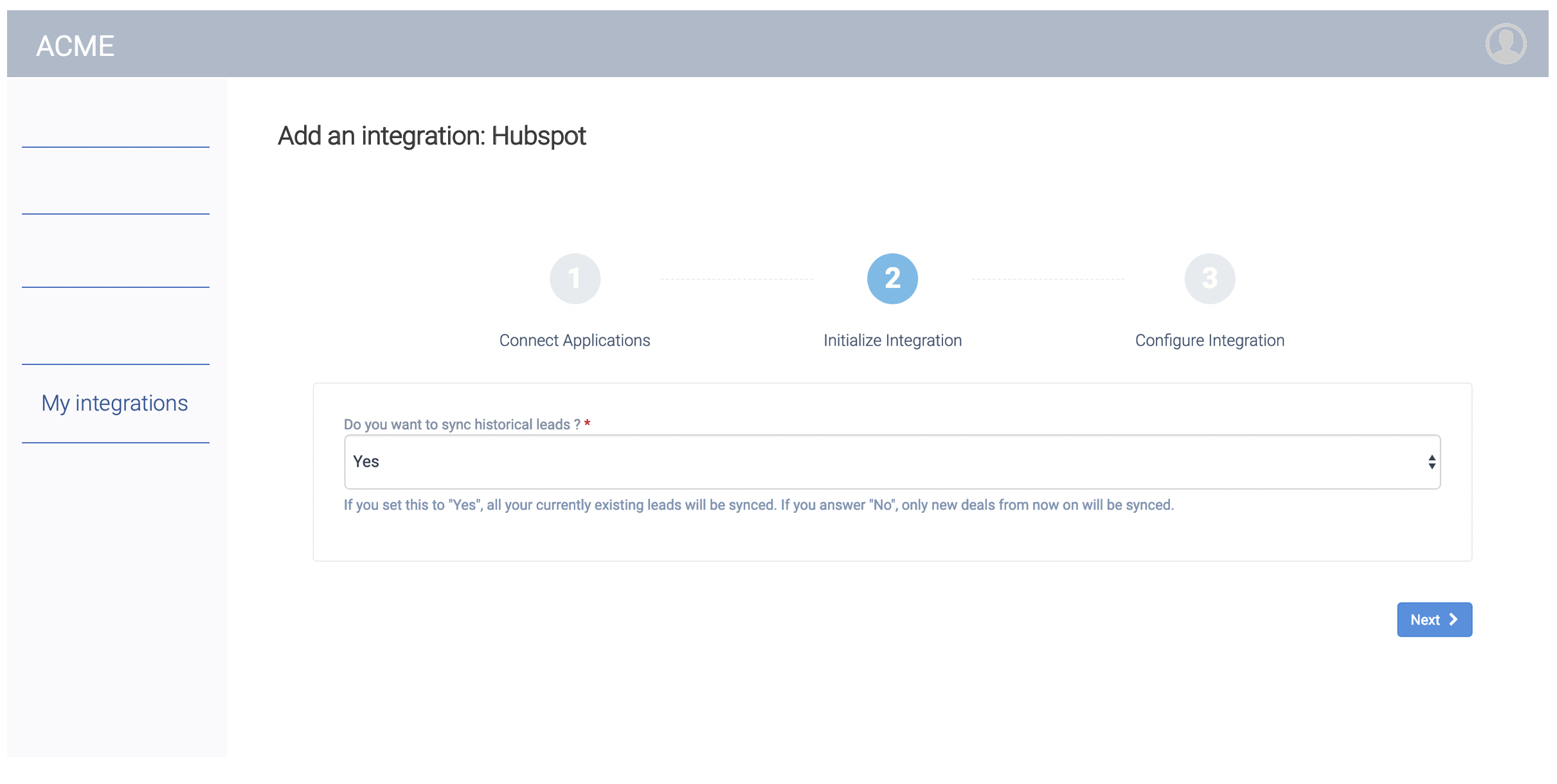
Task: Open the sync historical leads dropdown
Action: tap(892, 462)
